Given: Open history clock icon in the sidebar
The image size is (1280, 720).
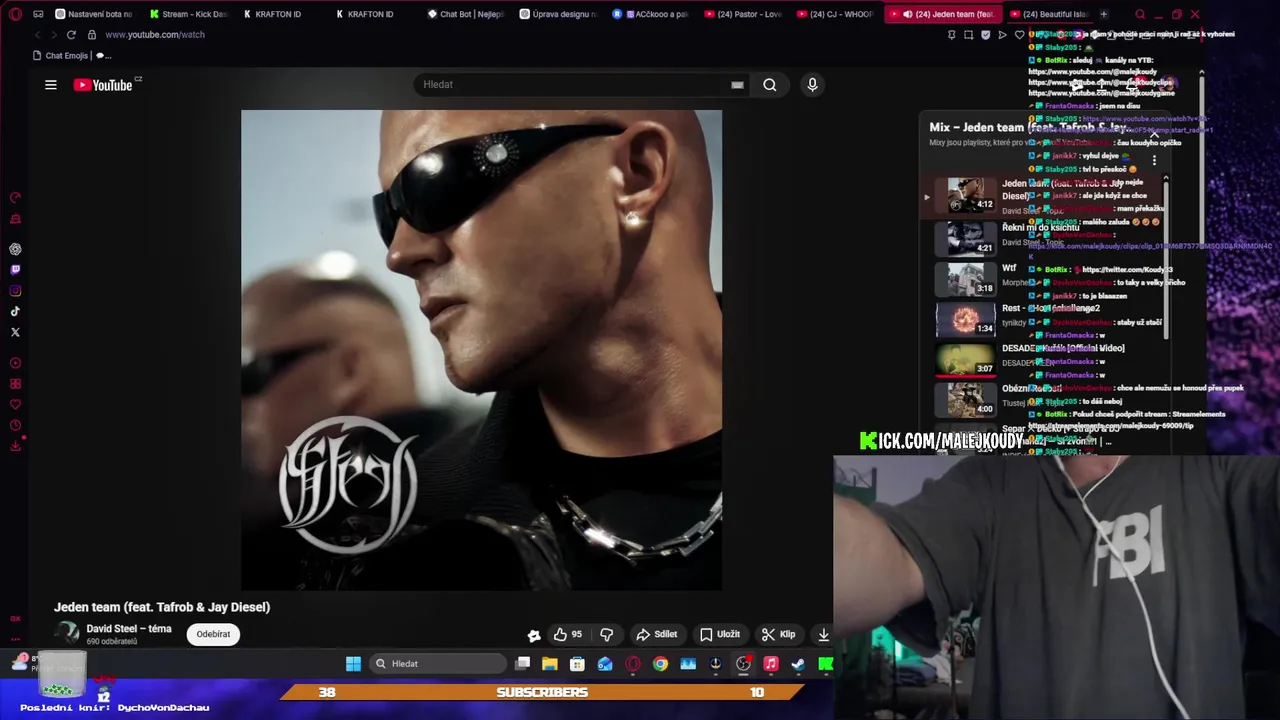Looking at the screenshot, I should point(15,425).
